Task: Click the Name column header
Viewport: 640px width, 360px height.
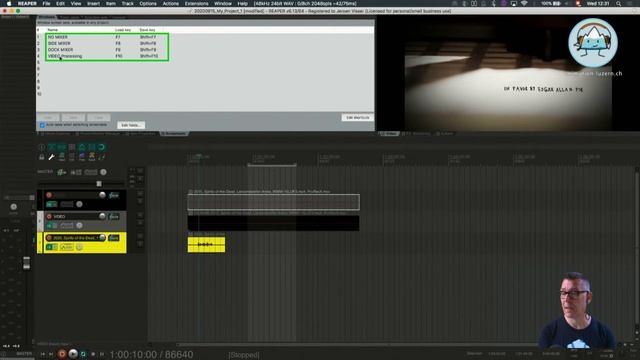Action: 52,30
